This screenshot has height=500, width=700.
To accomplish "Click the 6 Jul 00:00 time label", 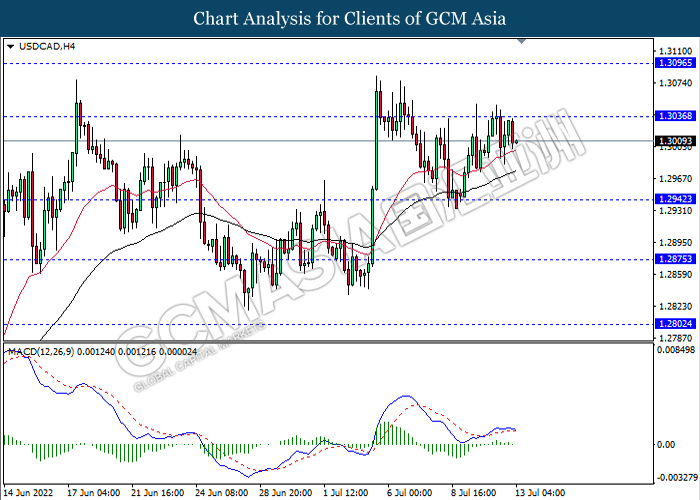I will [410, 493].
